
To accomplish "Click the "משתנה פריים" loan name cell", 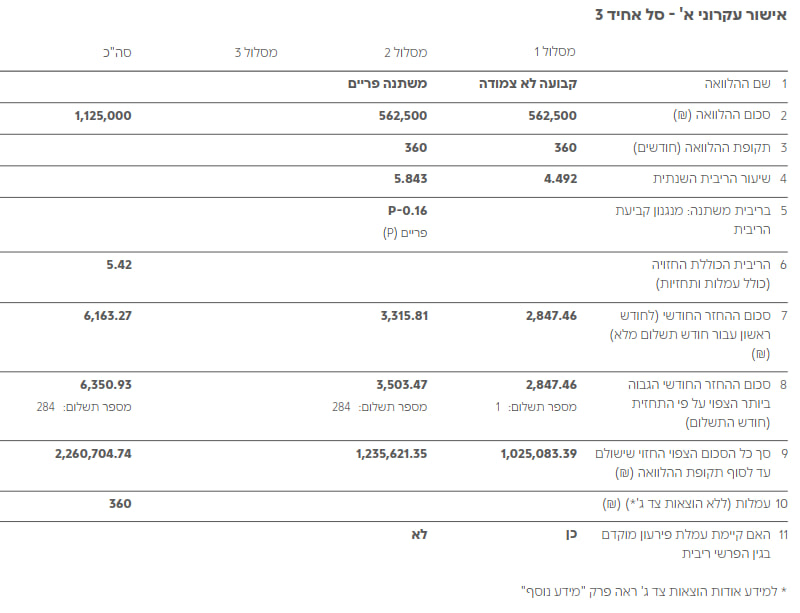I will click(388, 85).
